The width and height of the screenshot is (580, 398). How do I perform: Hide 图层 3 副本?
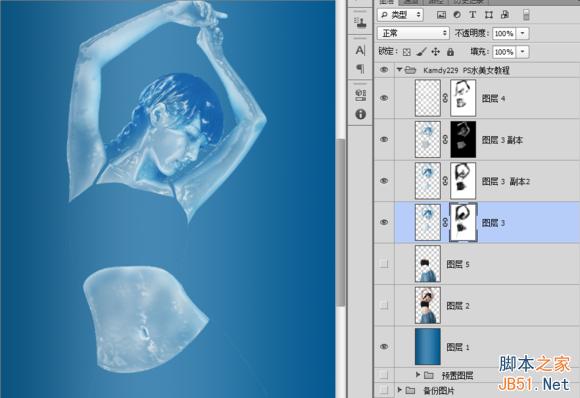(x=384, y=139)
